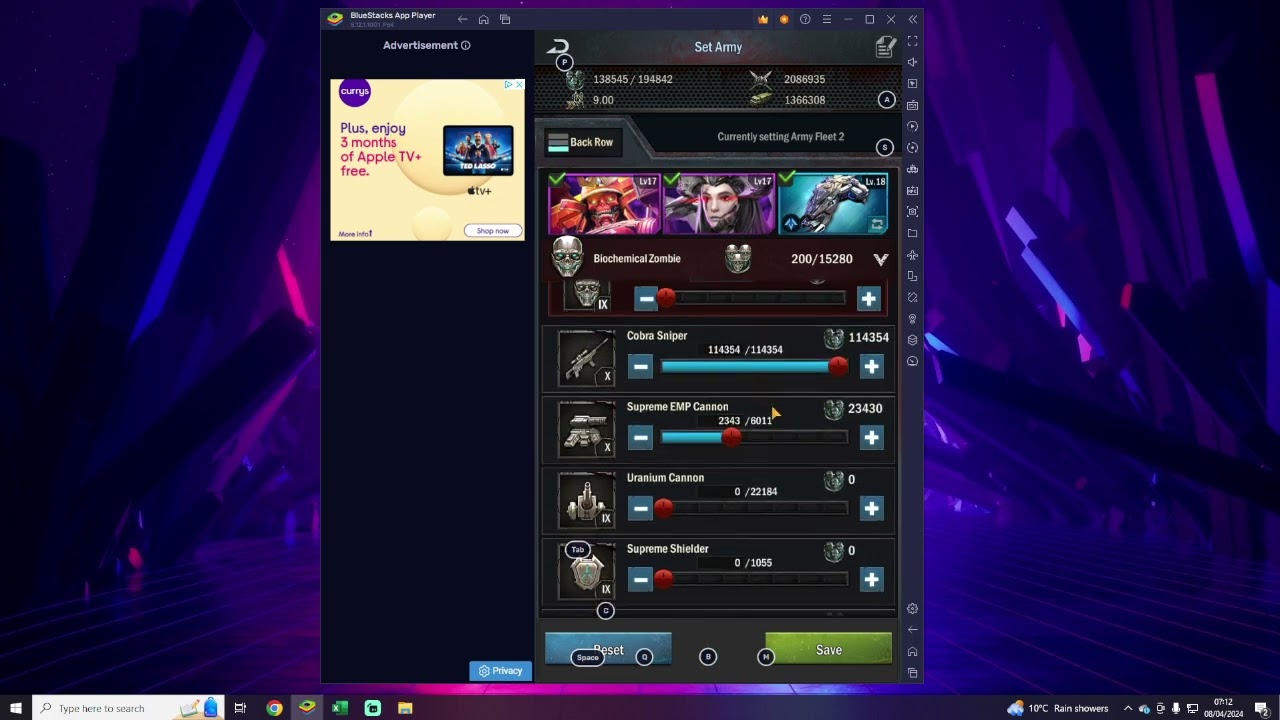The width and height of the screenshot is (1280, 720).
Task: Open the army notes icon beside Set Army
Action: pos(885,47)
